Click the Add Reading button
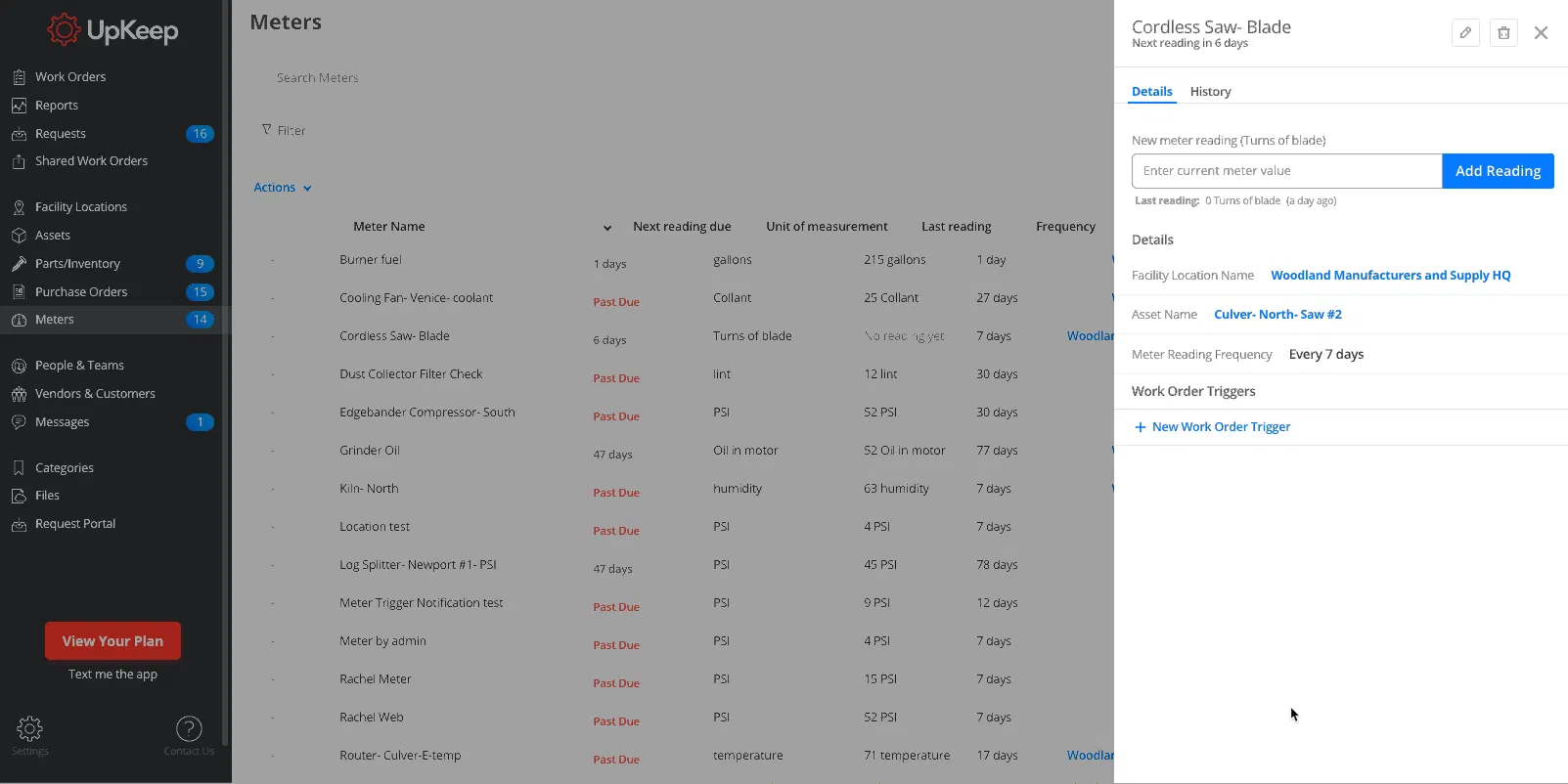The image size is (1568, 784). [1498, 171]
